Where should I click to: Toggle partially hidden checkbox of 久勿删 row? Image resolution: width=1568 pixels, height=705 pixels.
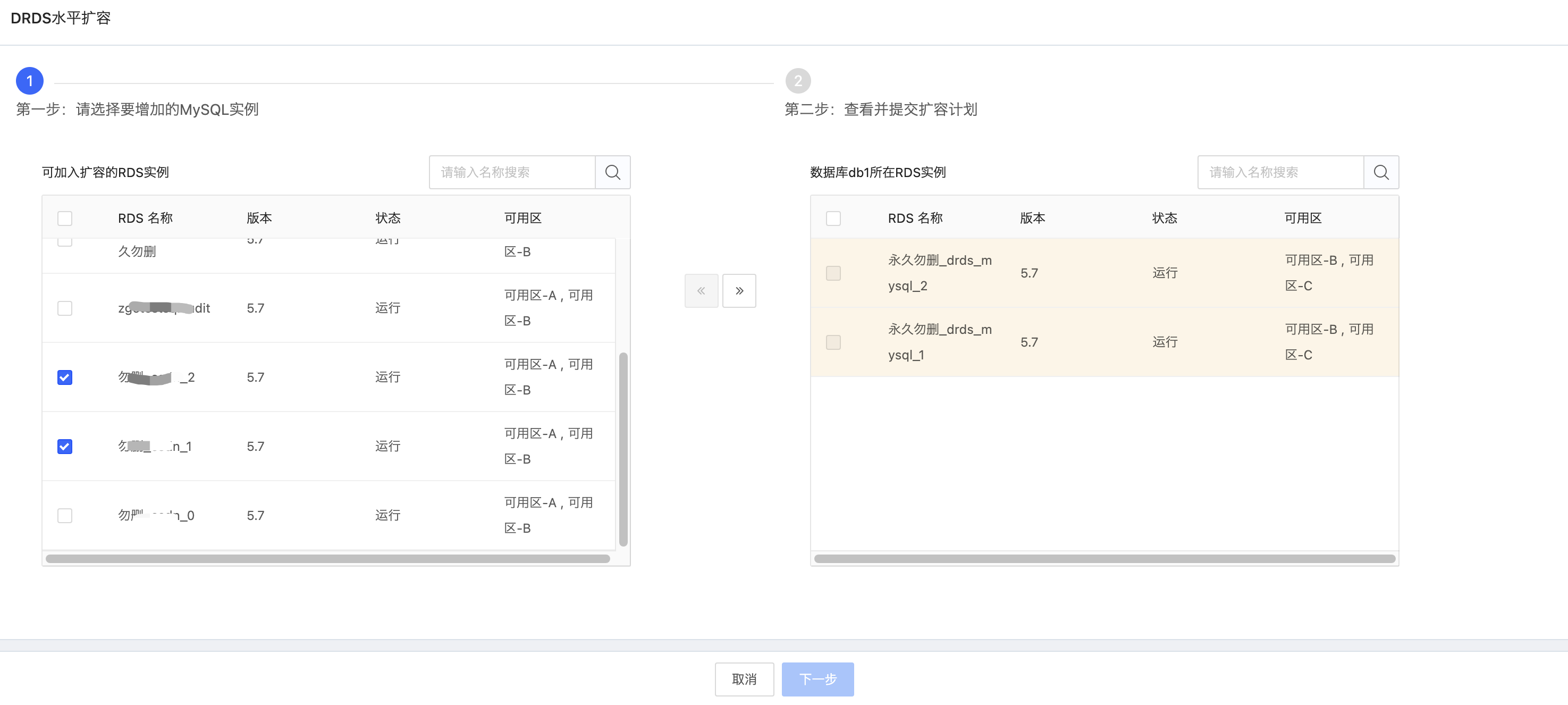64,242
